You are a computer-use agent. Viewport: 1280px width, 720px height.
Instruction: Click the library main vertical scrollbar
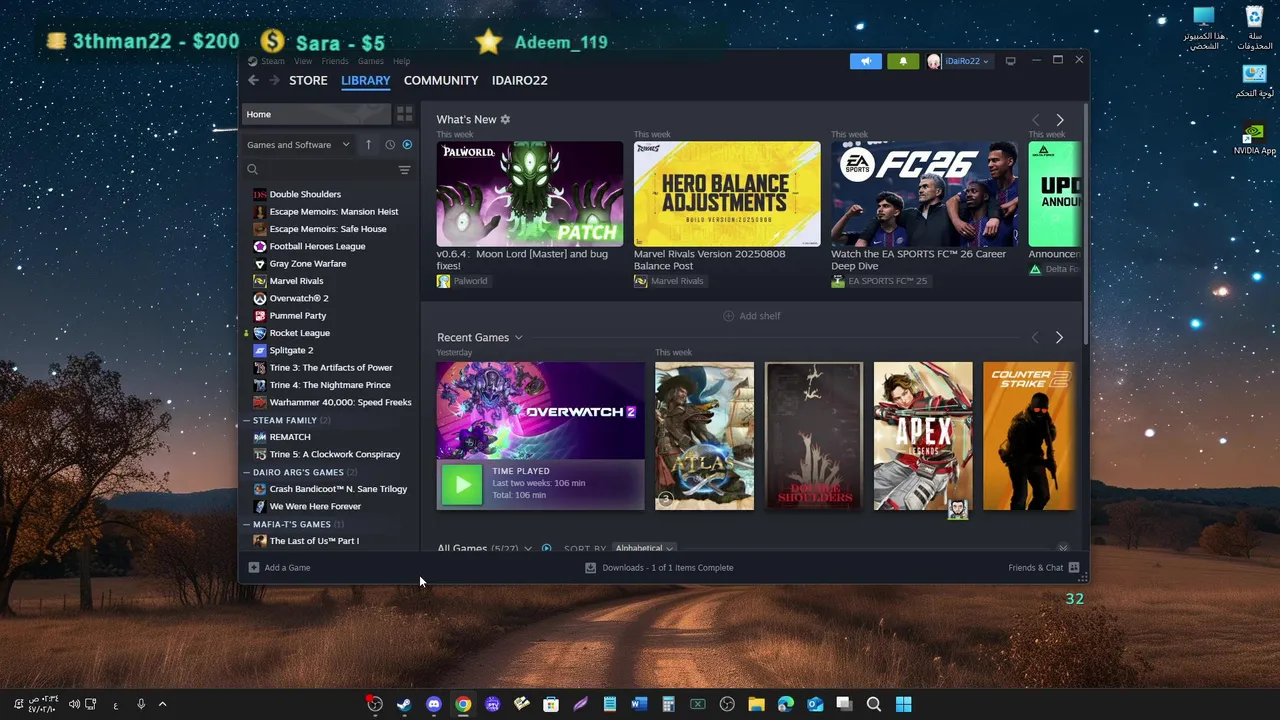tap(1085, 222)
